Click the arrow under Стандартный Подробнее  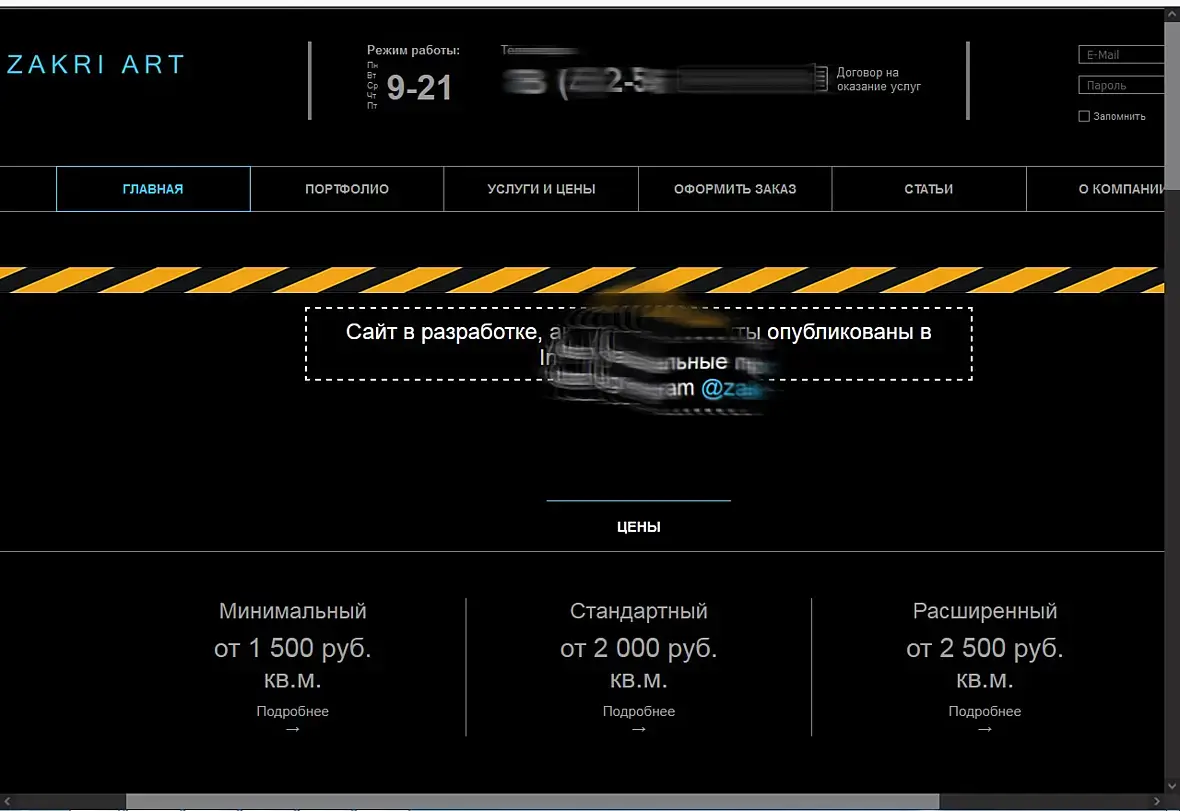639,729
